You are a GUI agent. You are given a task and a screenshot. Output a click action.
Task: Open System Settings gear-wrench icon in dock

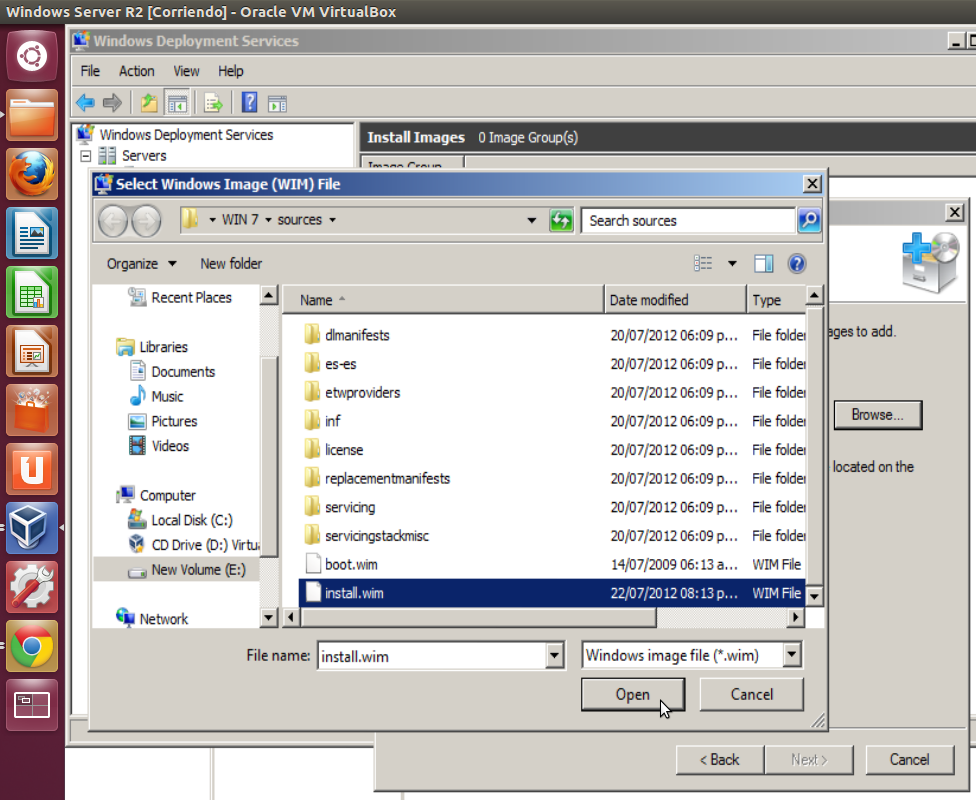pos(32,587)
